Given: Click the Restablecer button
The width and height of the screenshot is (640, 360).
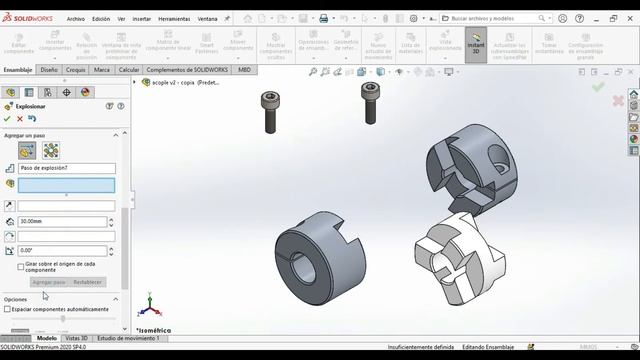Looking at the screenshot, I should pyautogui.click(x=87, y=282).
